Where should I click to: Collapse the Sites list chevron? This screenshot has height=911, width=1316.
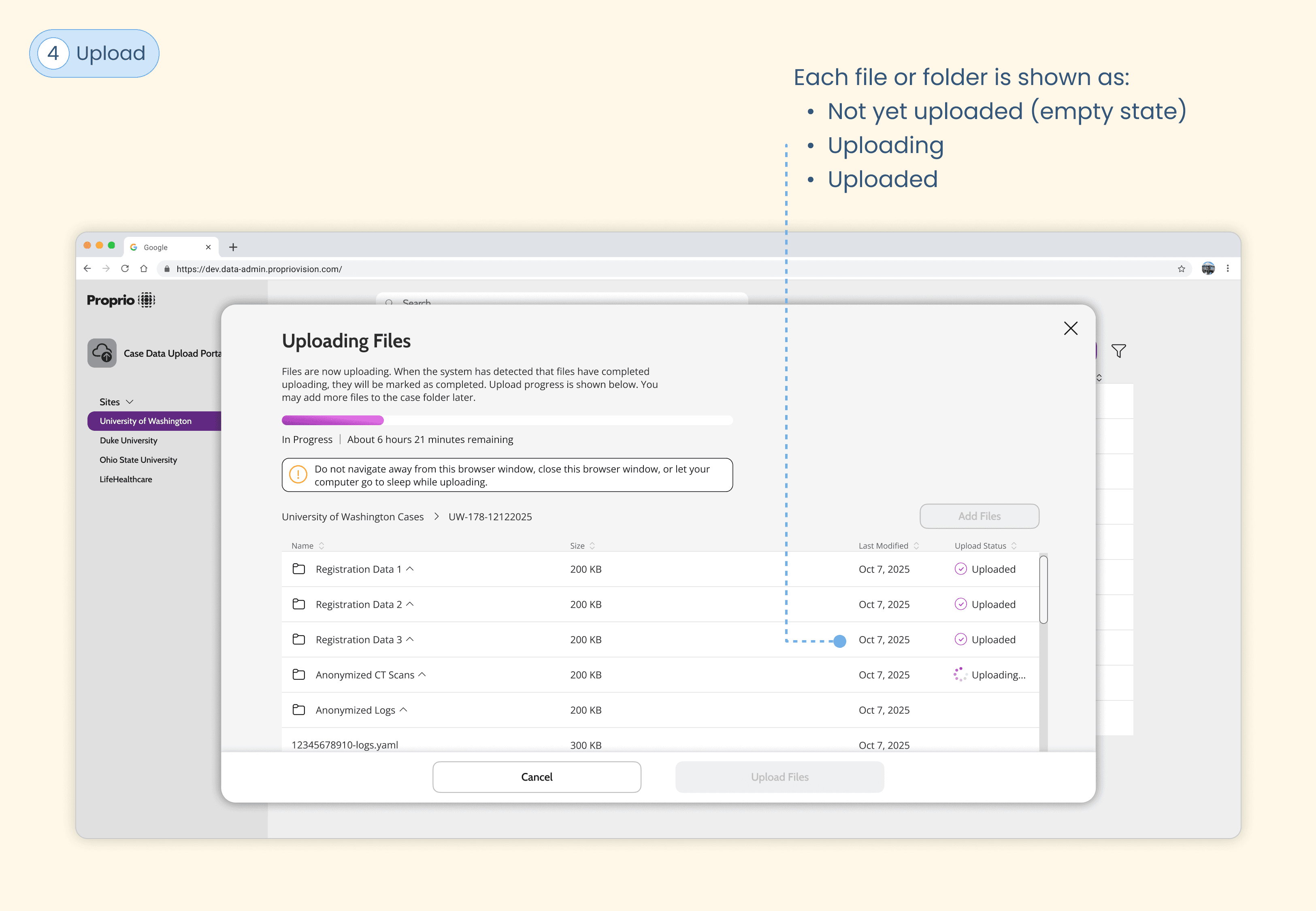pyautogui.click(x=130, y=402)
